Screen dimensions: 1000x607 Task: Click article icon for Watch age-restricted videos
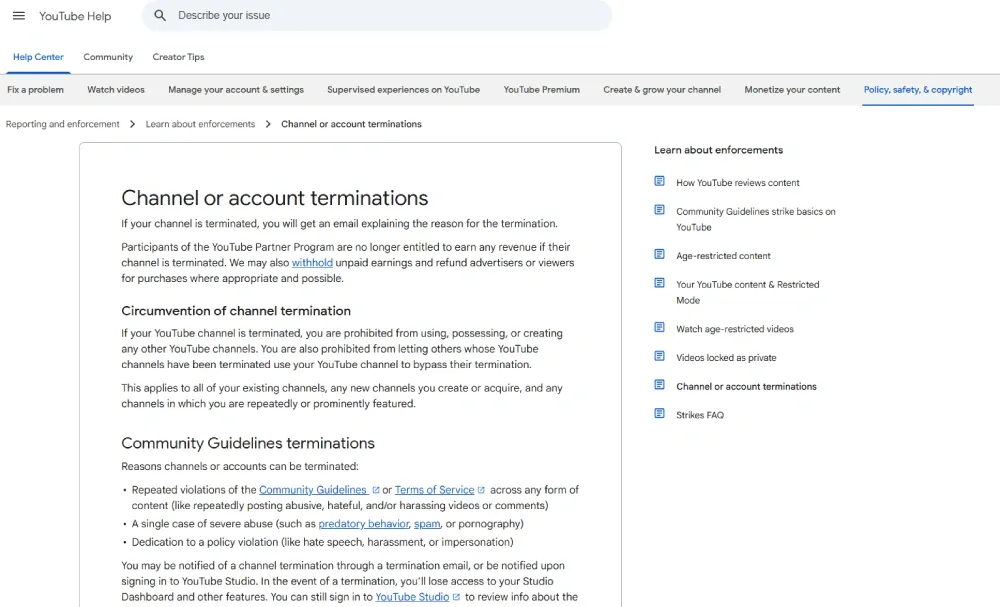(659, 328)
